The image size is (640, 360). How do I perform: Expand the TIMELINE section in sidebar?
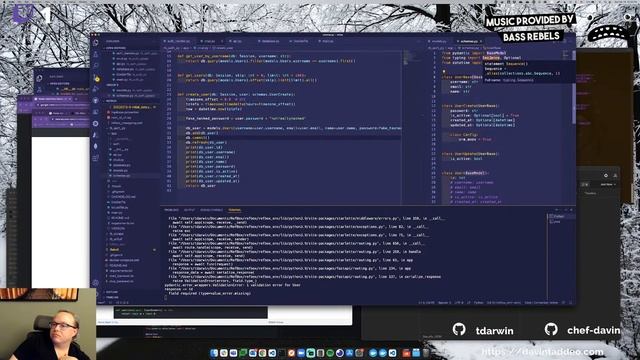[x=112, y=298]
